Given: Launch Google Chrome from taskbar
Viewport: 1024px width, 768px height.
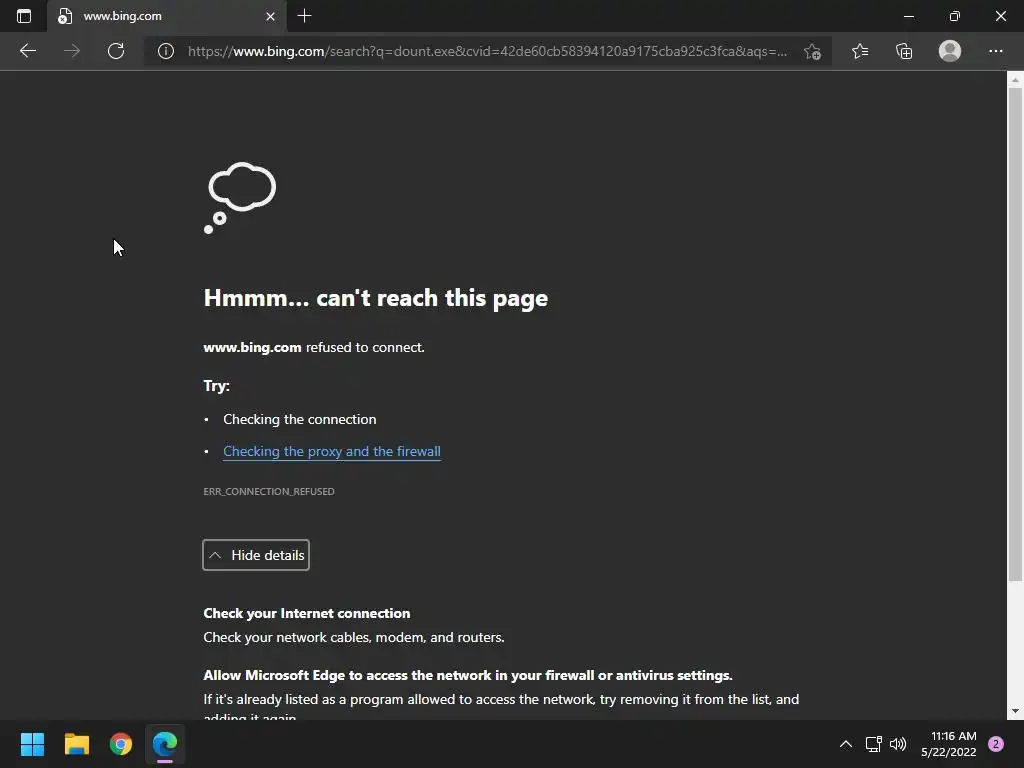Looking at the screenshot, I should click(121, 744).
